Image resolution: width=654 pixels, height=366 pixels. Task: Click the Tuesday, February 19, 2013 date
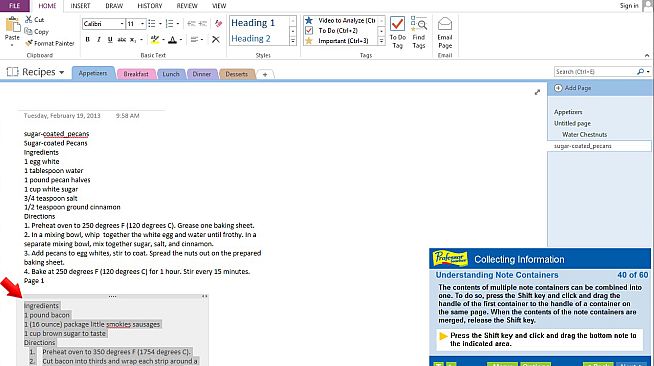pyautogui.click(x=62, y=115)
